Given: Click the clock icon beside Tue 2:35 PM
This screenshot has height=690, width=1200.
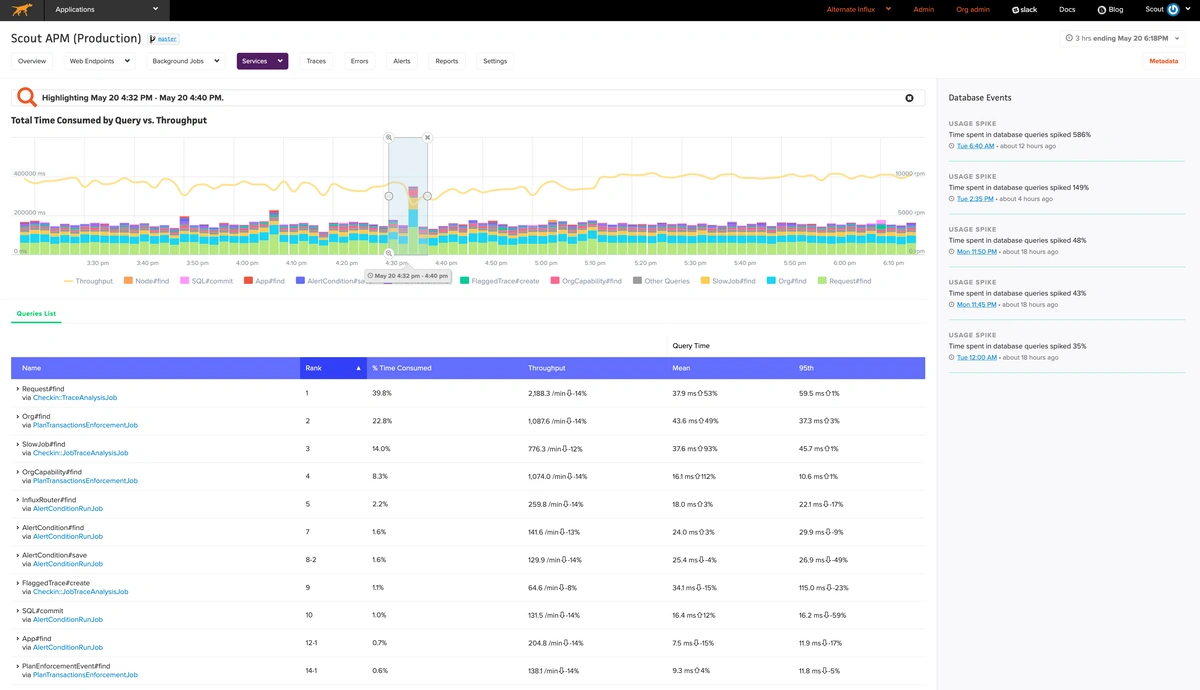Looking at the screenshot, I should click(x=952, y=199).
